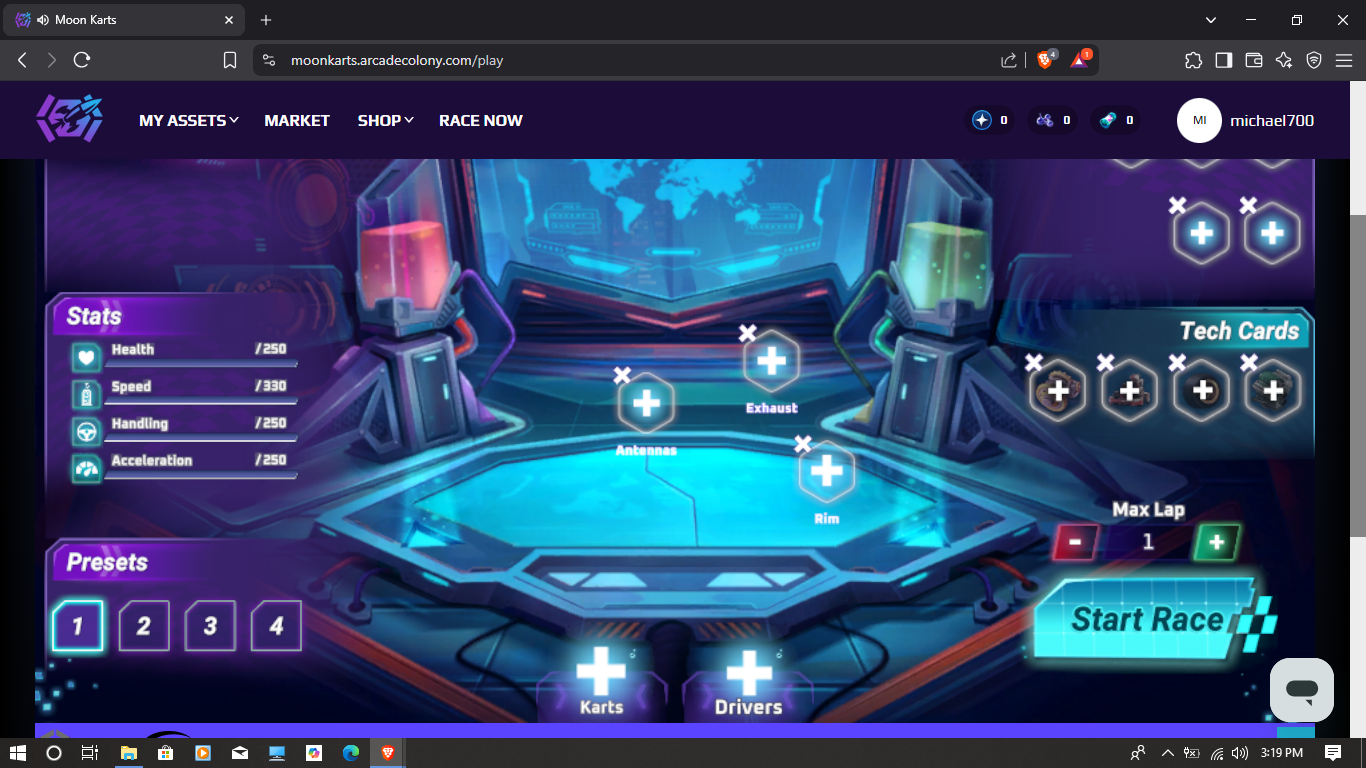
Task: Open Microsoft Edge from the taskbar
Action: pyautogui.click(x=350, y=753)
